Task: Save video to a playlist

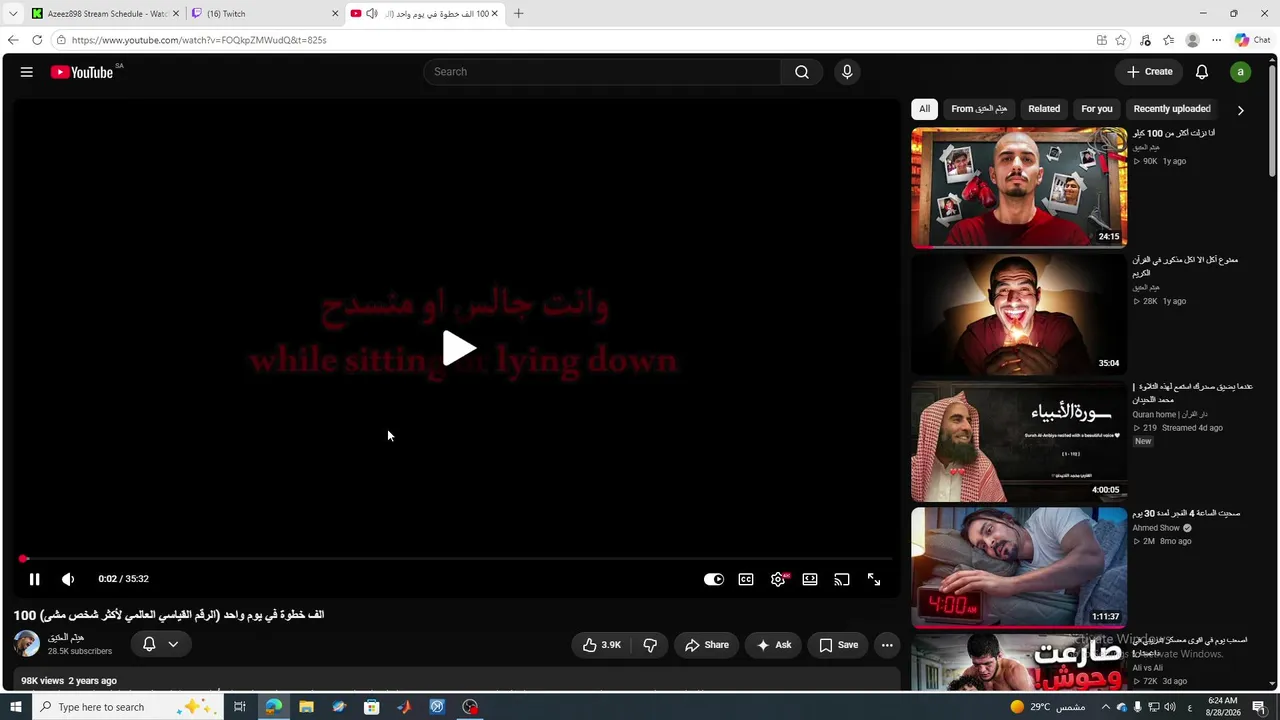Action: click(x=838, y=645)
